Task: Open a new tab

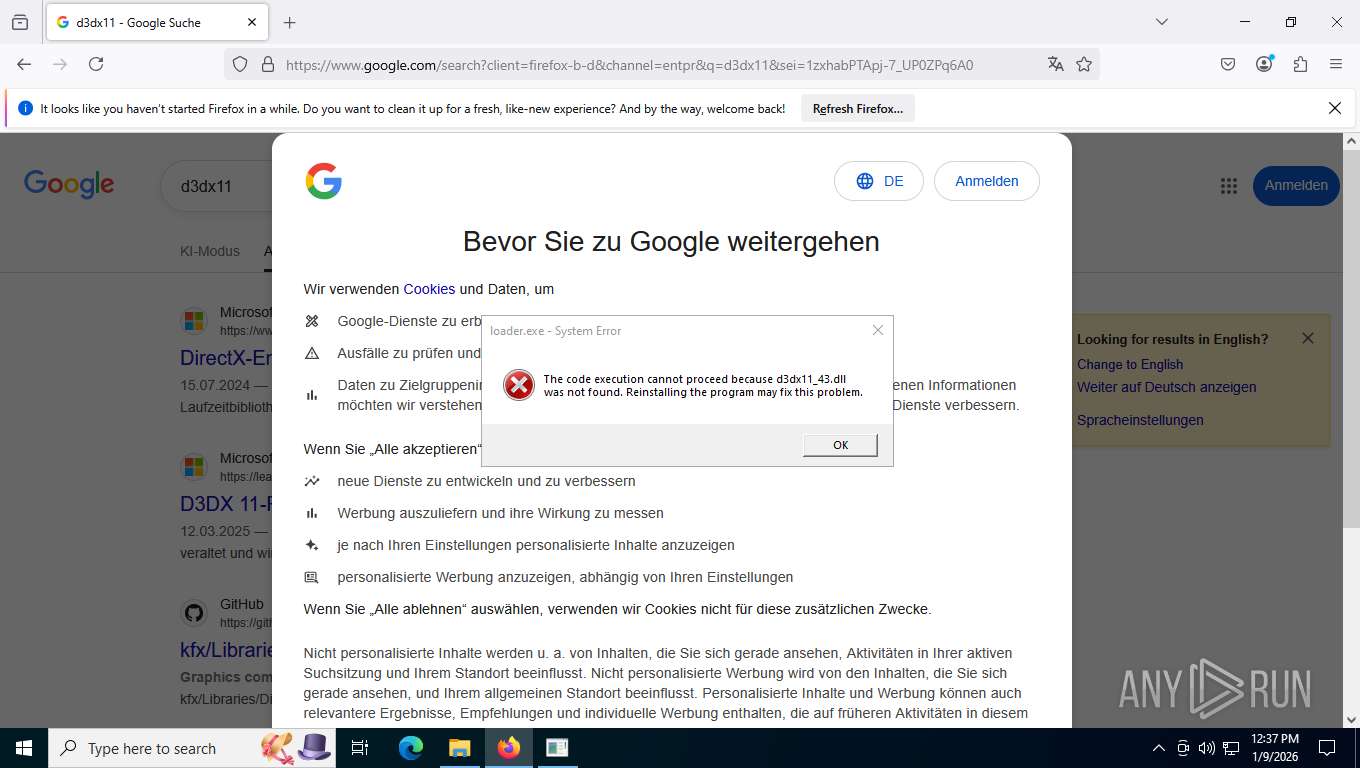Action: [290, 22]
